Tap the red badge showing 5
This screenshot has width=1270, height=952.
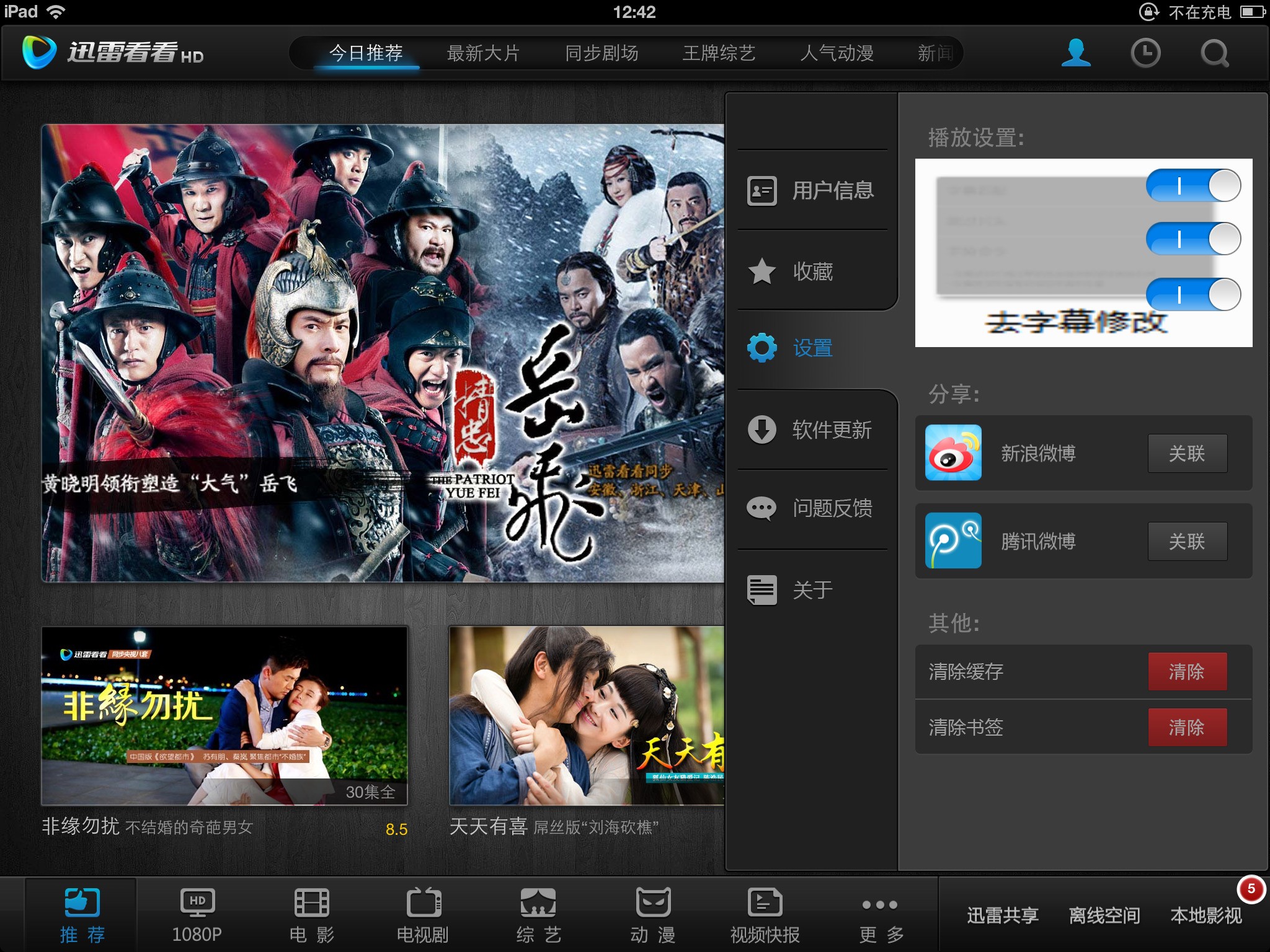pos(1250,889)
